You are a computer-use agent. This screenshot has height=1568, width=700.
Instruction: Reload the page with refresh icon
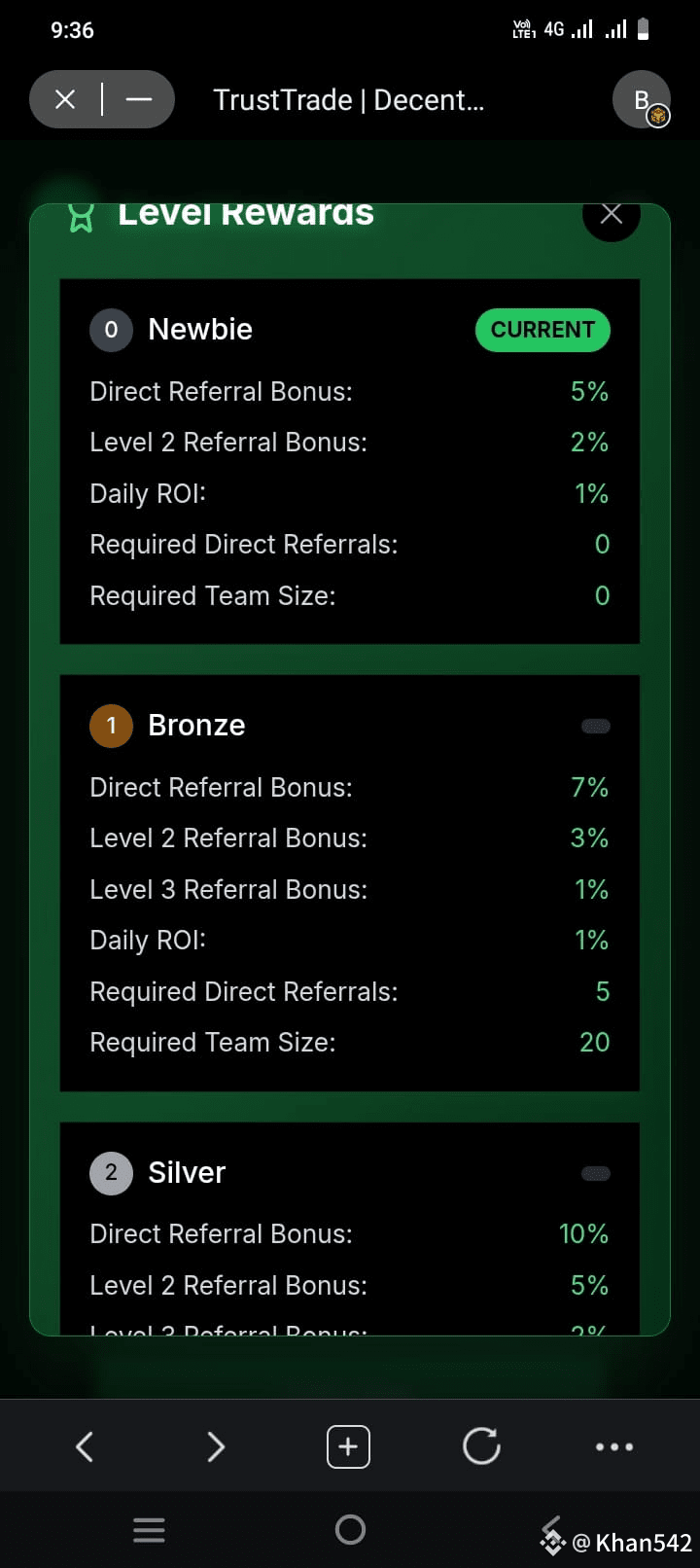point(481,1446)
